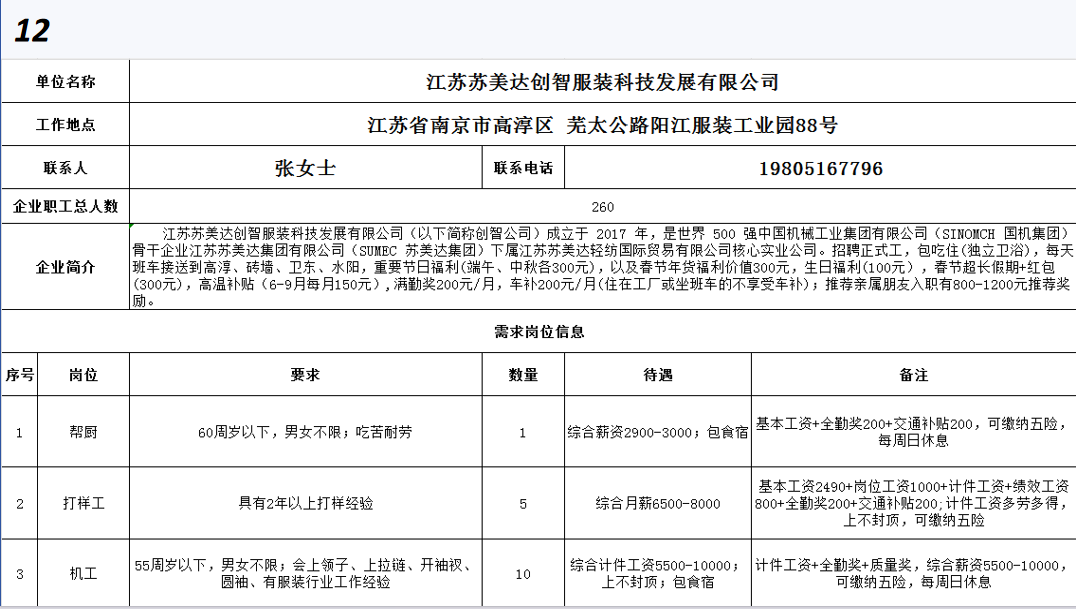The height and width of the screenshot is (609, 1076).
Task: Click the work address cell mentioning 工业园88号
Action: click(602, 126)
